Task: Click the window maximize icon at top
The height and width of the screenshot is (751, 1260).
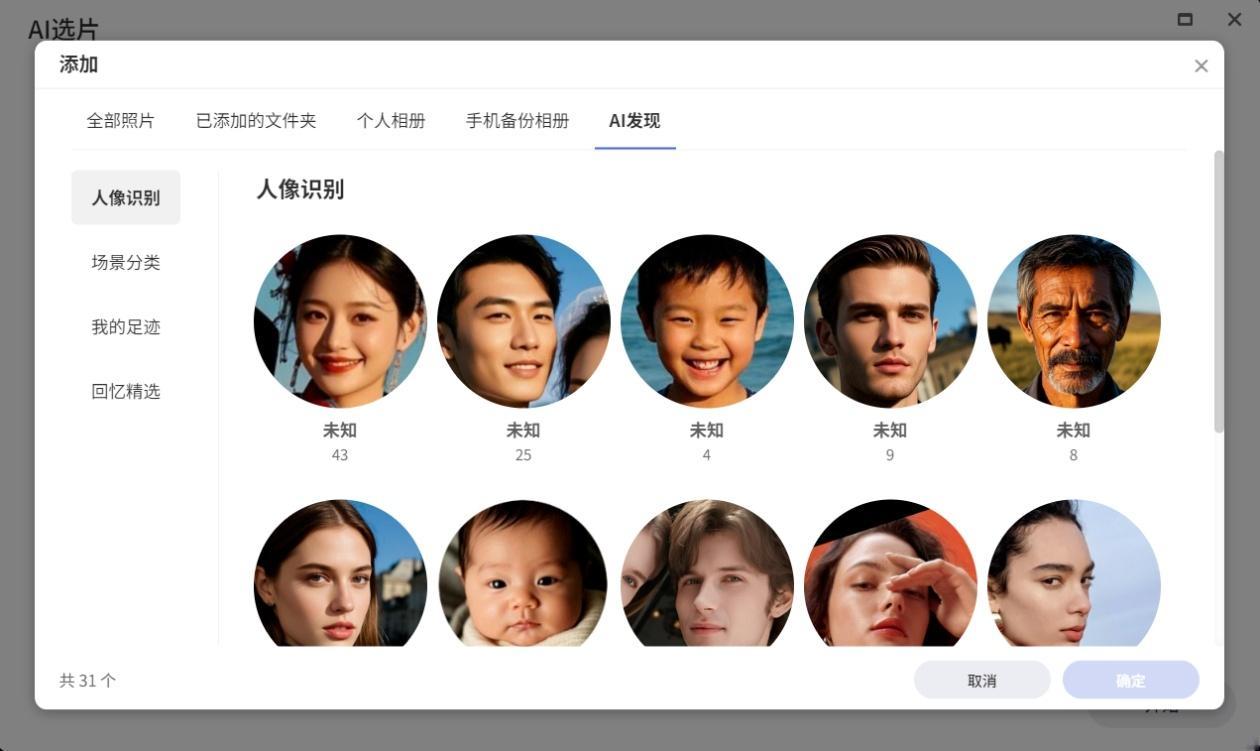Action: tap(1185, 19)
